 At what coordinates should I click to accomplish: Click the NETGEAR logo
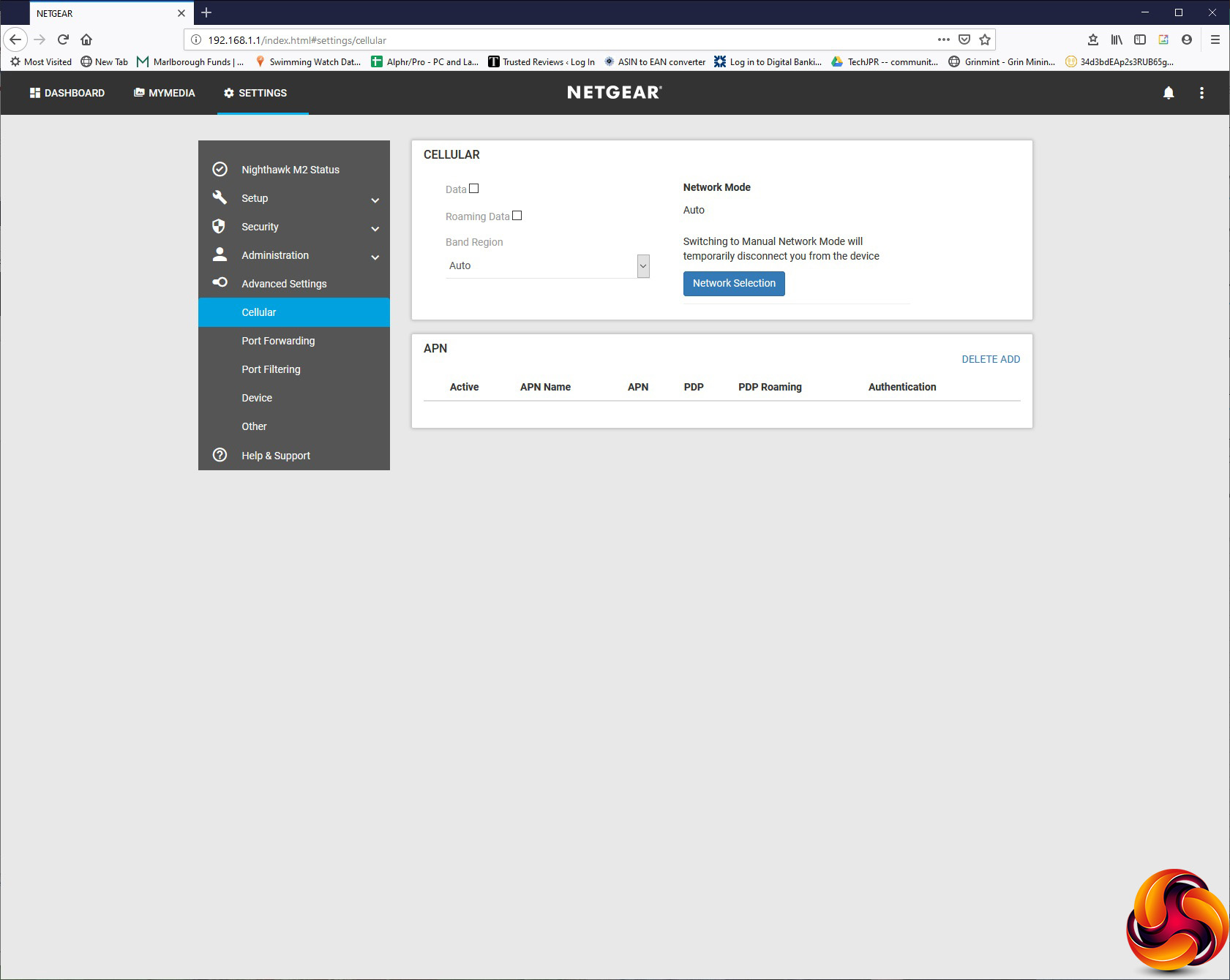click(x=615, y=92)
